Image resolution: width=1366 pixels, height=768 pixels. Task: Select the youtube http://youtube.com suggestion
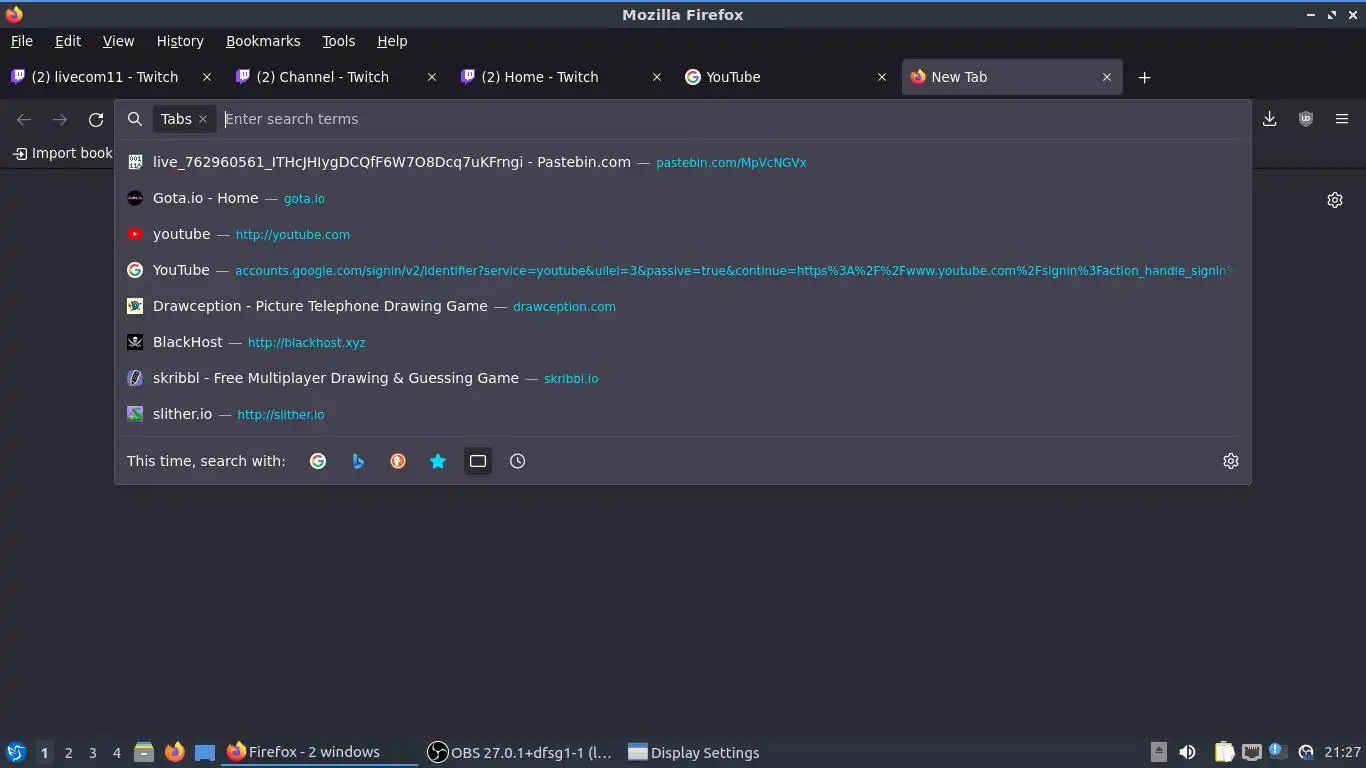(683, 234)
